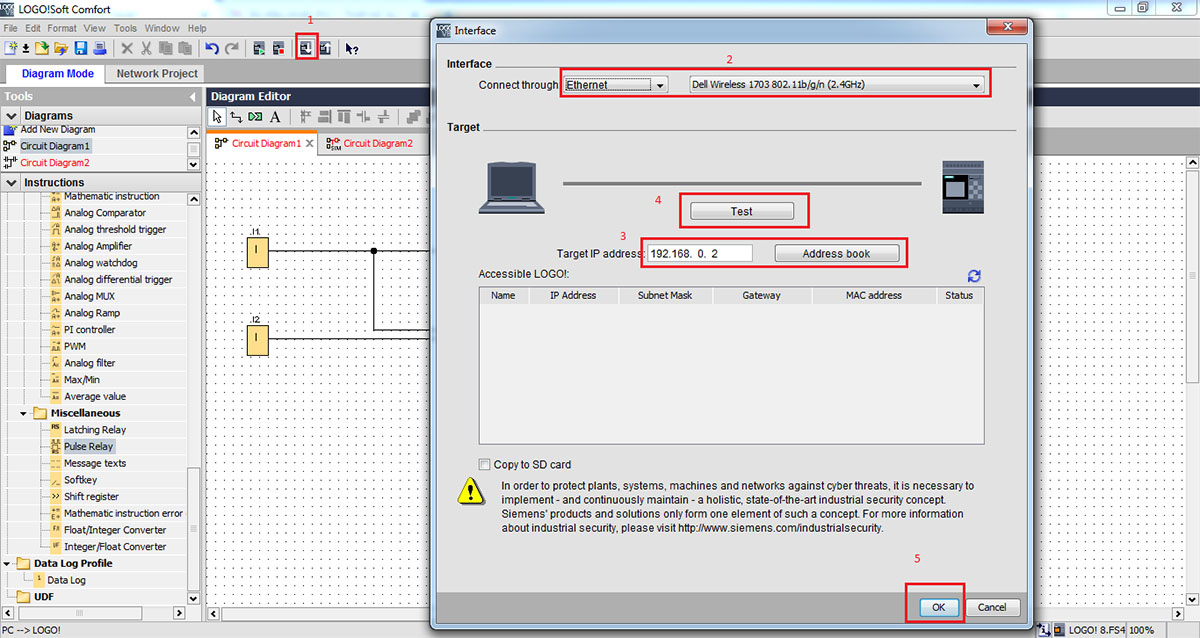
Task: Start LOGO! with the green play icon
Action: pos(259,48)
